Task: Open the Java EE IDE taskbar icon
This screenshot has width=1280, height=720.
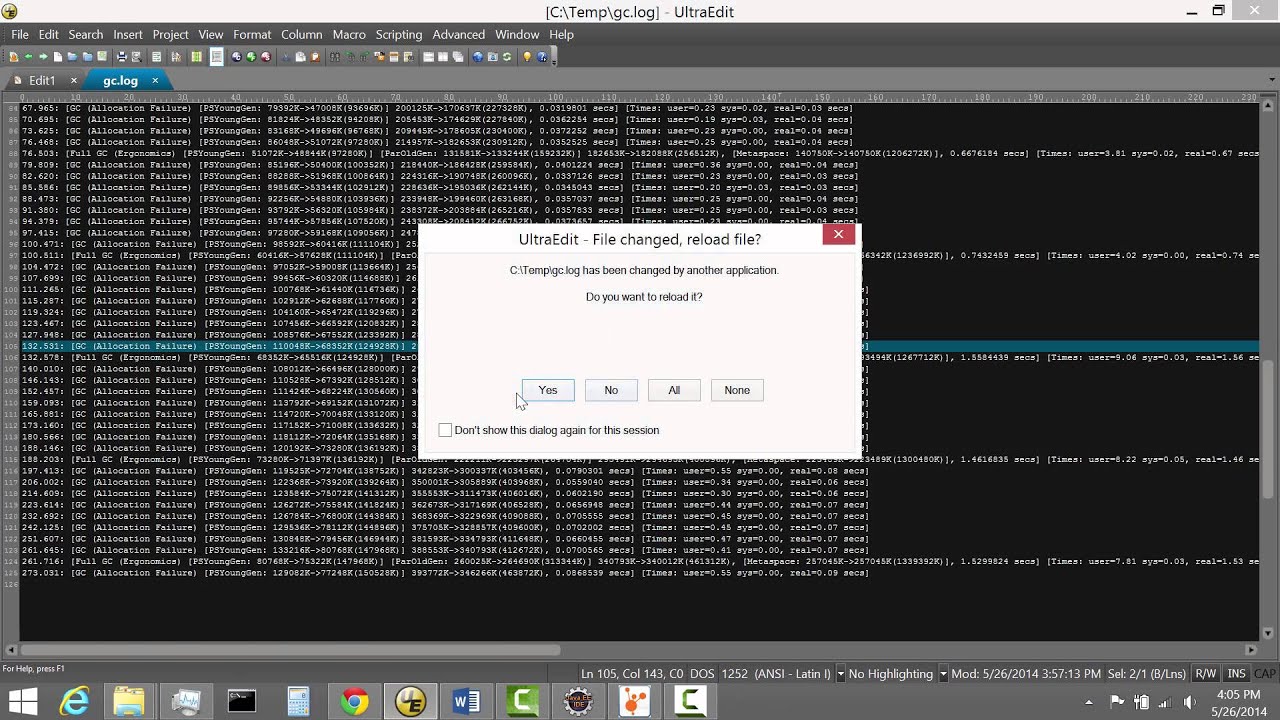Action: coord(578,701)
